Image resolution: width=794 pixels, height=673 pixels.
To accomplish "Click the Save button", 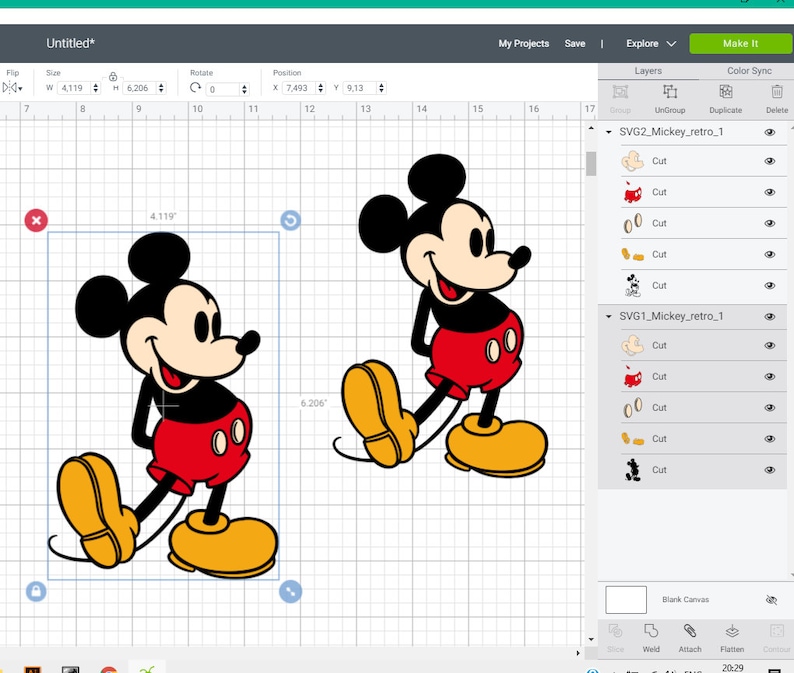I will tap(575, 44).
